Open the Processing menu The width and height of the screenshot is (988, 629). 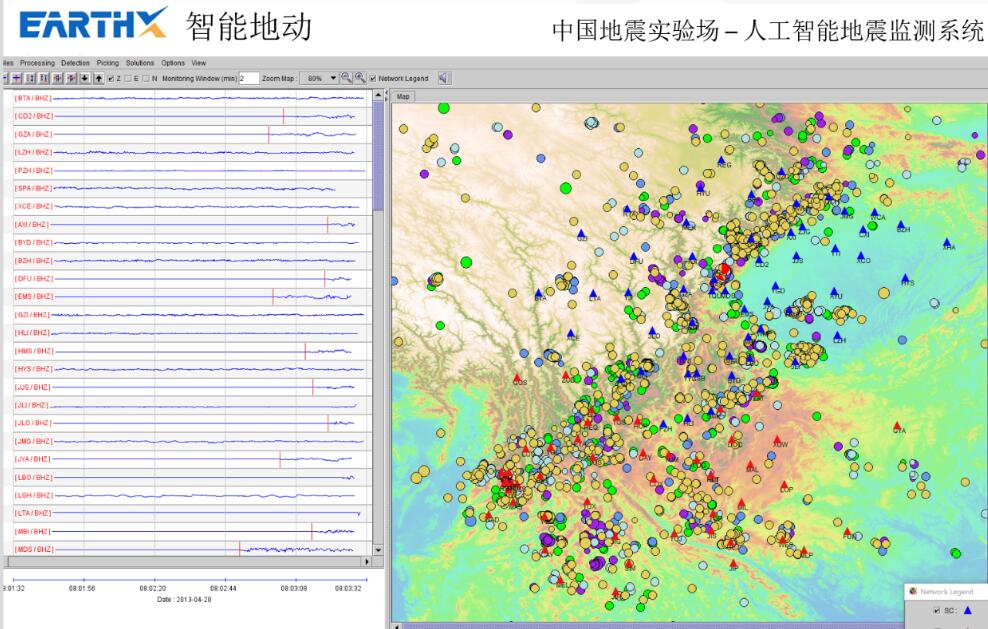click(37, 63)
